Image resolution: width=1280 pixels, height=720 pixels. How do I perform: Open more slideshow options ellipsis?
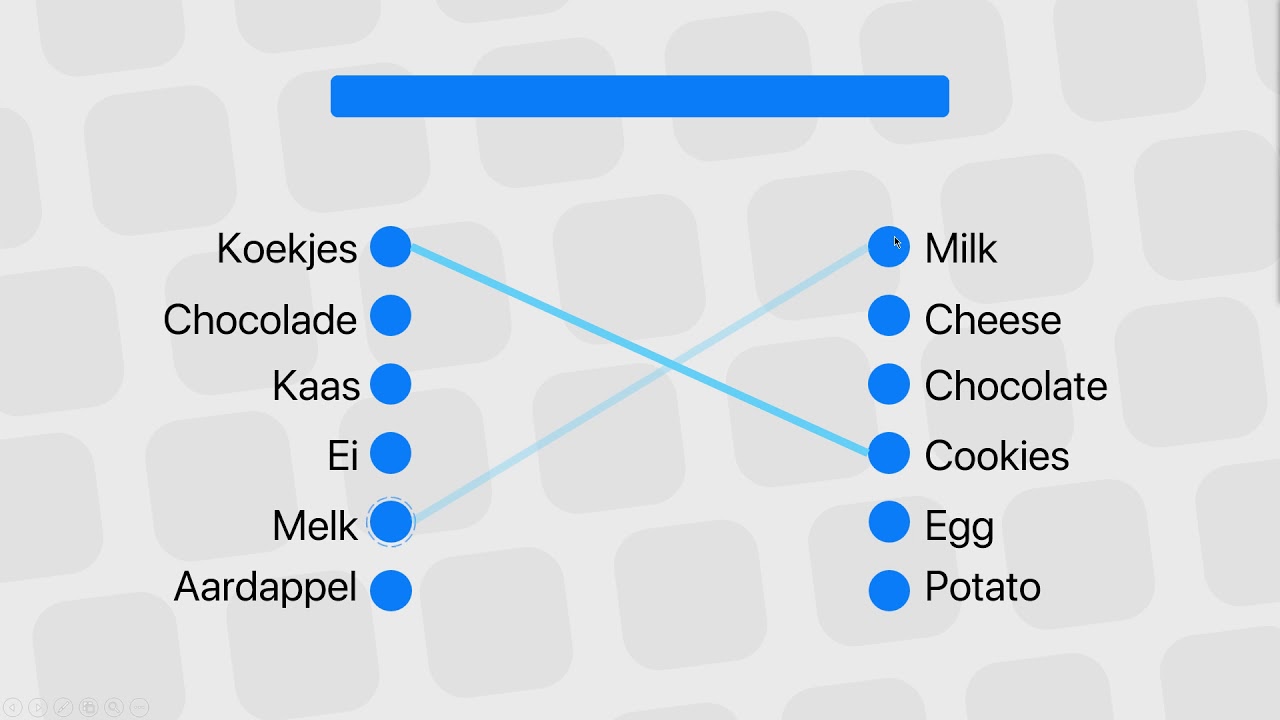pos(139,707)
